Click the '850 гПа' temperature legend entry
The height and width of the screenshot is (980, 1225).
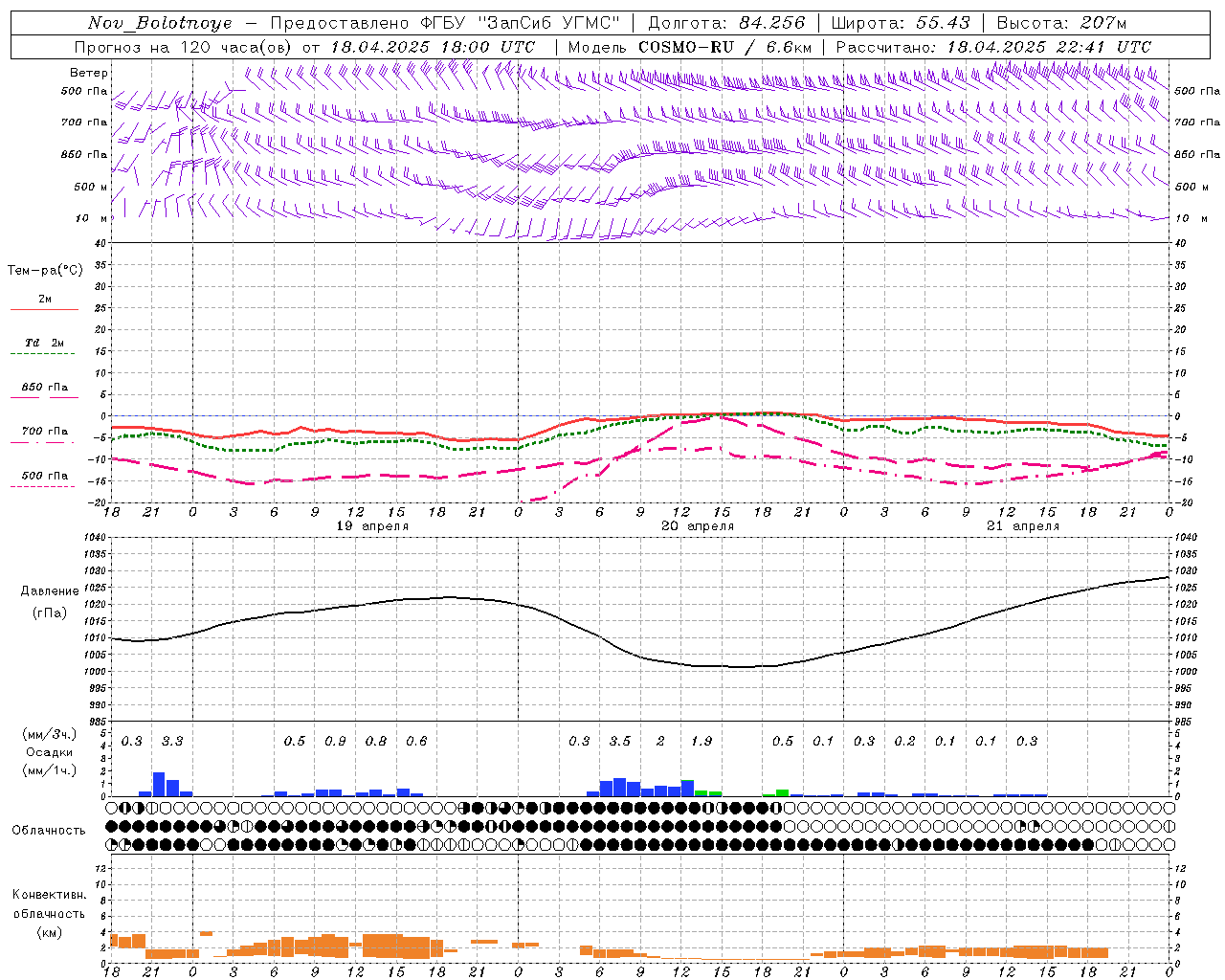click(45, 388)
